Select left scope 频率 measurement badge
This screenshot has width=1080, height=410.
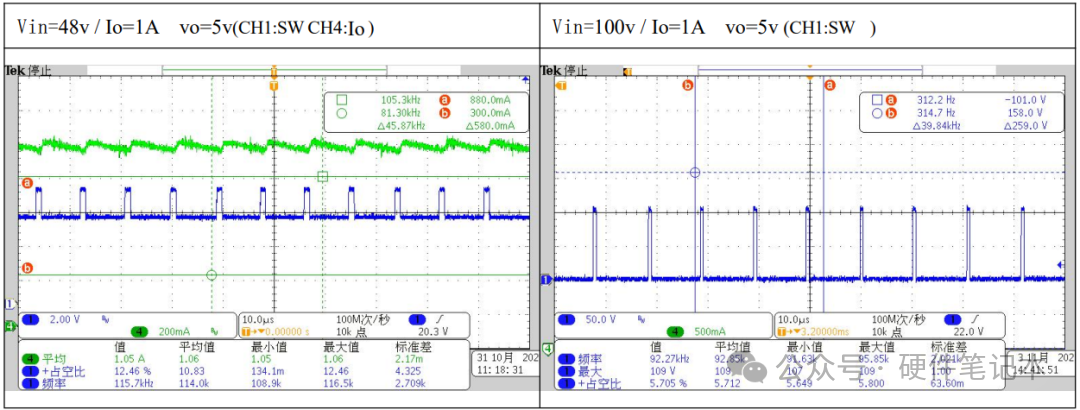[30, 384]
